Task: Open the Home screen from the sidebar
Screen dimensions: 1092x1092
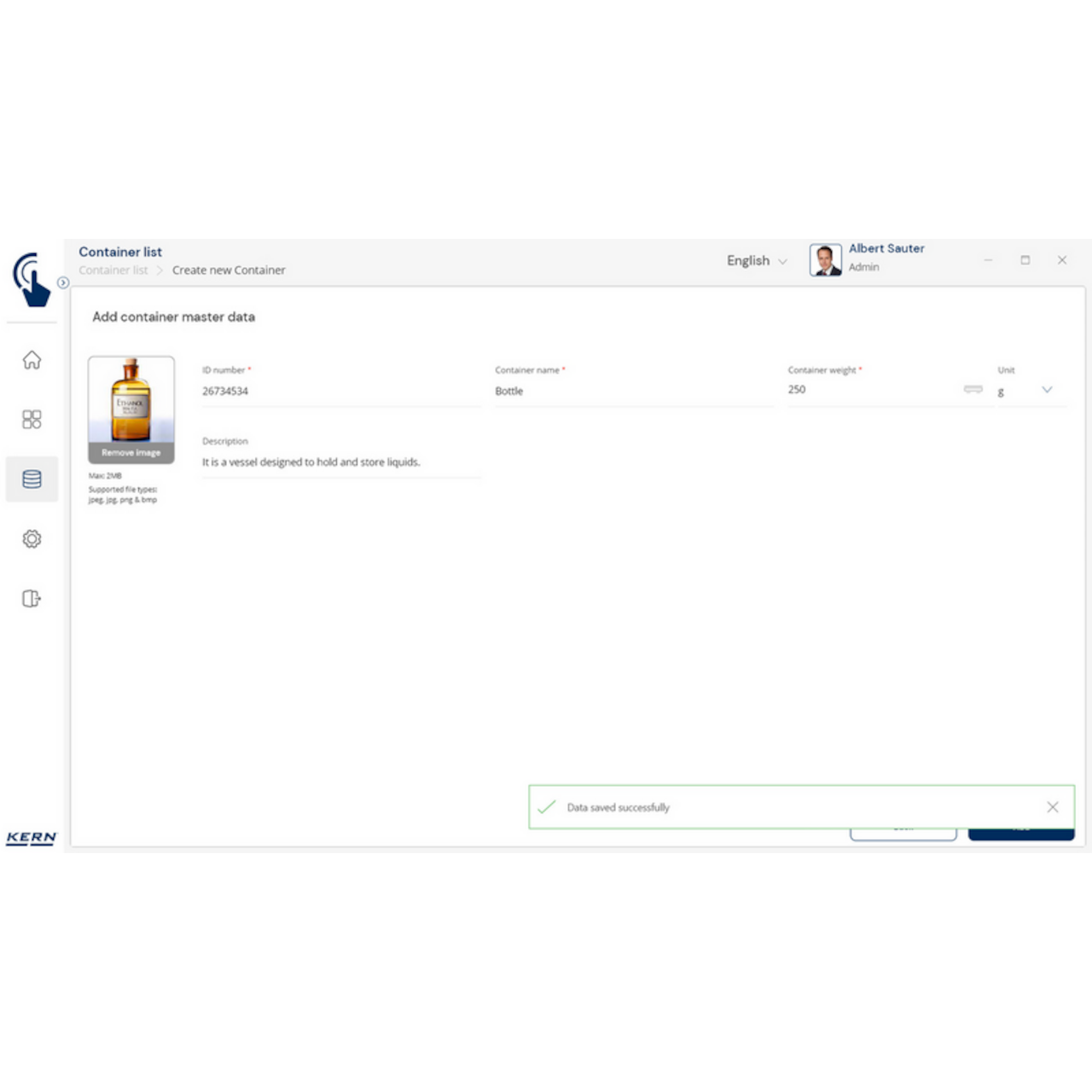Action: click(x=32, y=360)
